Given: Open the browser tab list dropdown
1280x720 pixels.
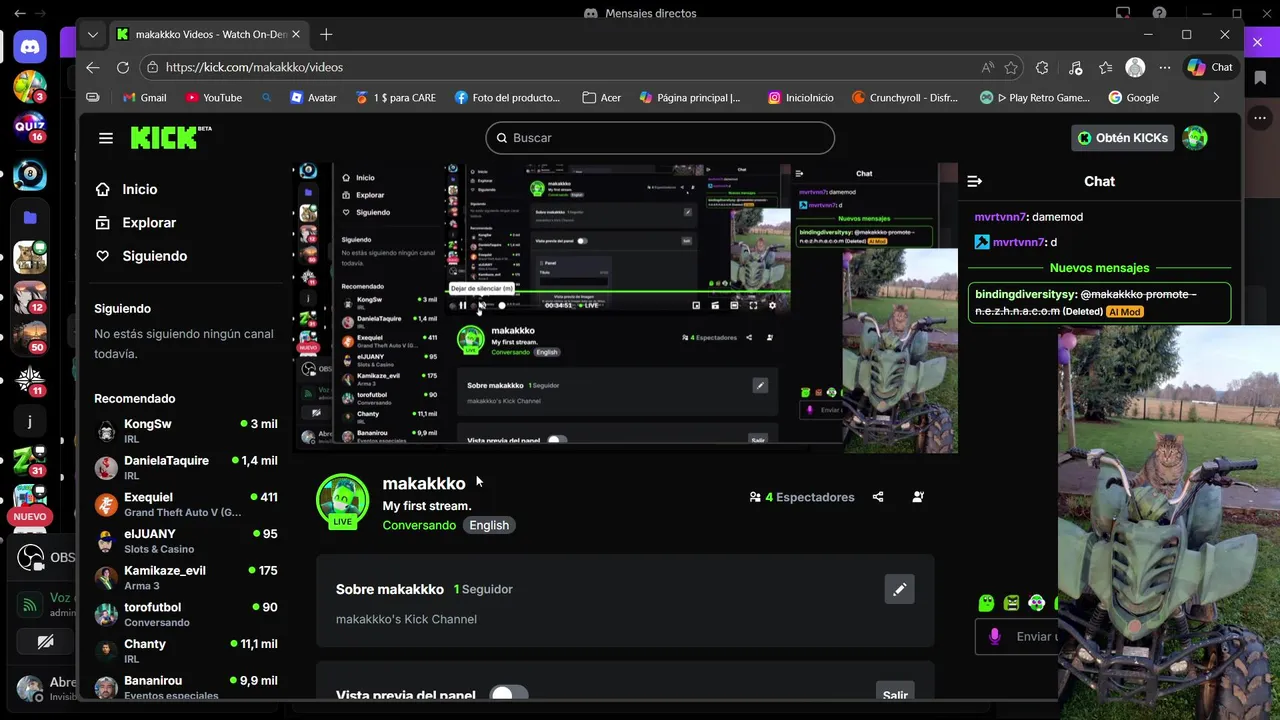Looking at the screenshot, I should click(93, 34).
